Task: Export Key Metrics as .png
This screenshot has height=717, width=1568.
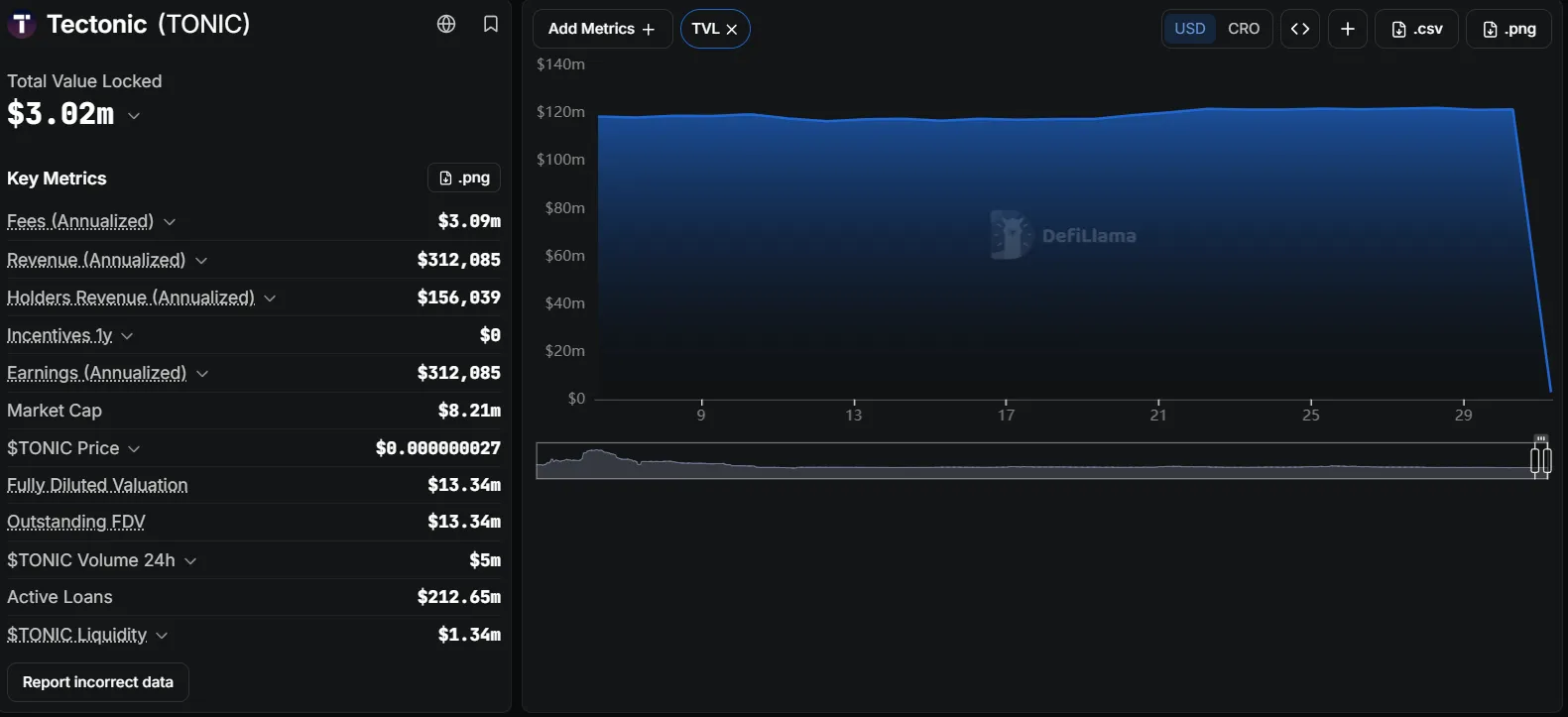Action: pos(464,178)
